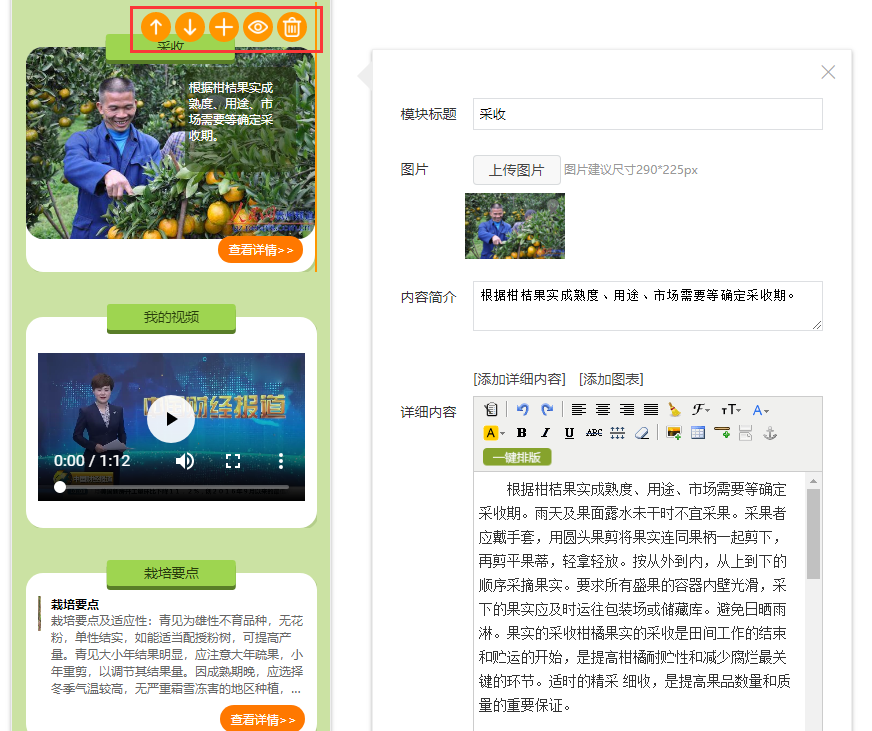Click the undo icon in the editor toolbar
This screenshot has height=731, width=872.
(x=522, y=410)
